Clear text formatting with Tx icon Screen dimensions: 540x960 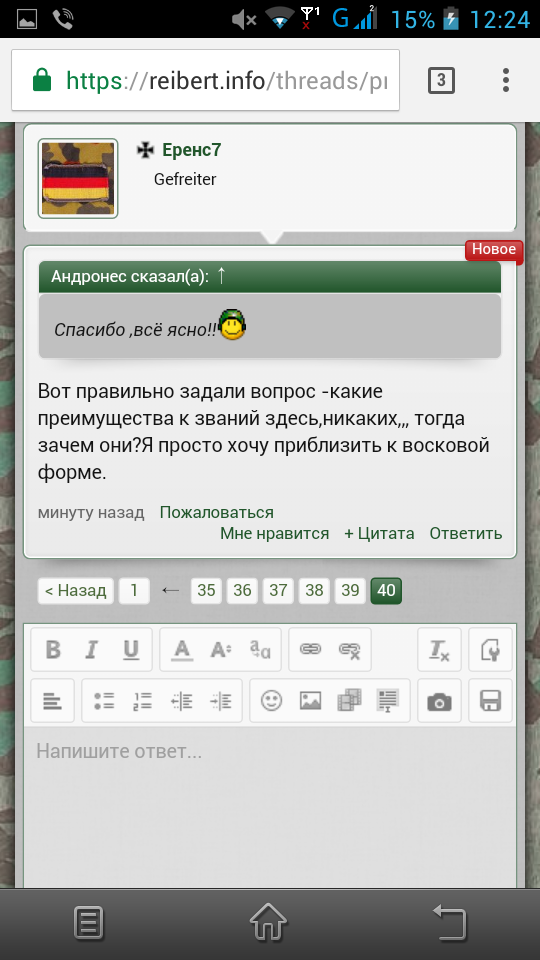pyautogui.click(x=439, y=650)
